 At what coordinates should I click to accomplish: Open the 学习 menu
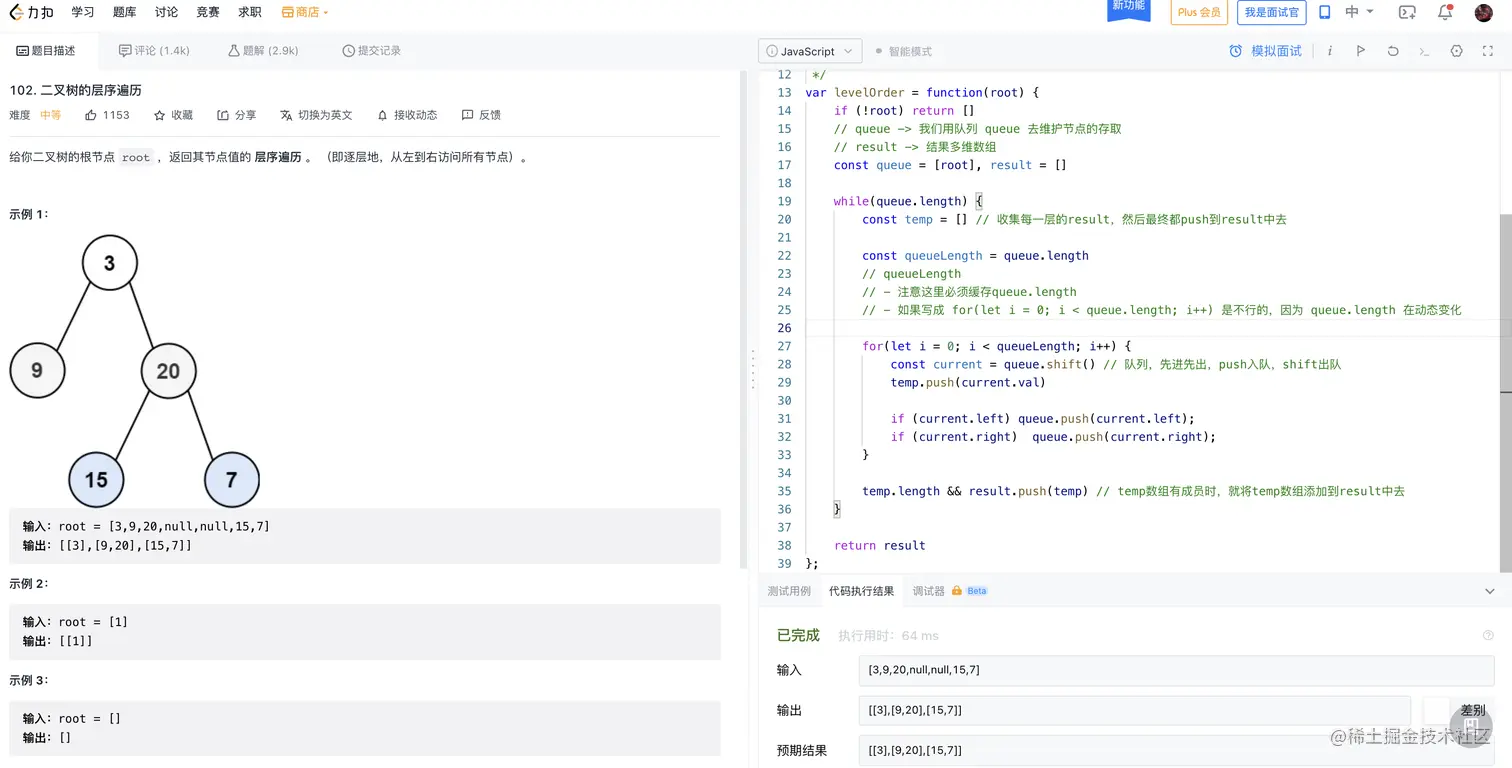(83, 12)
